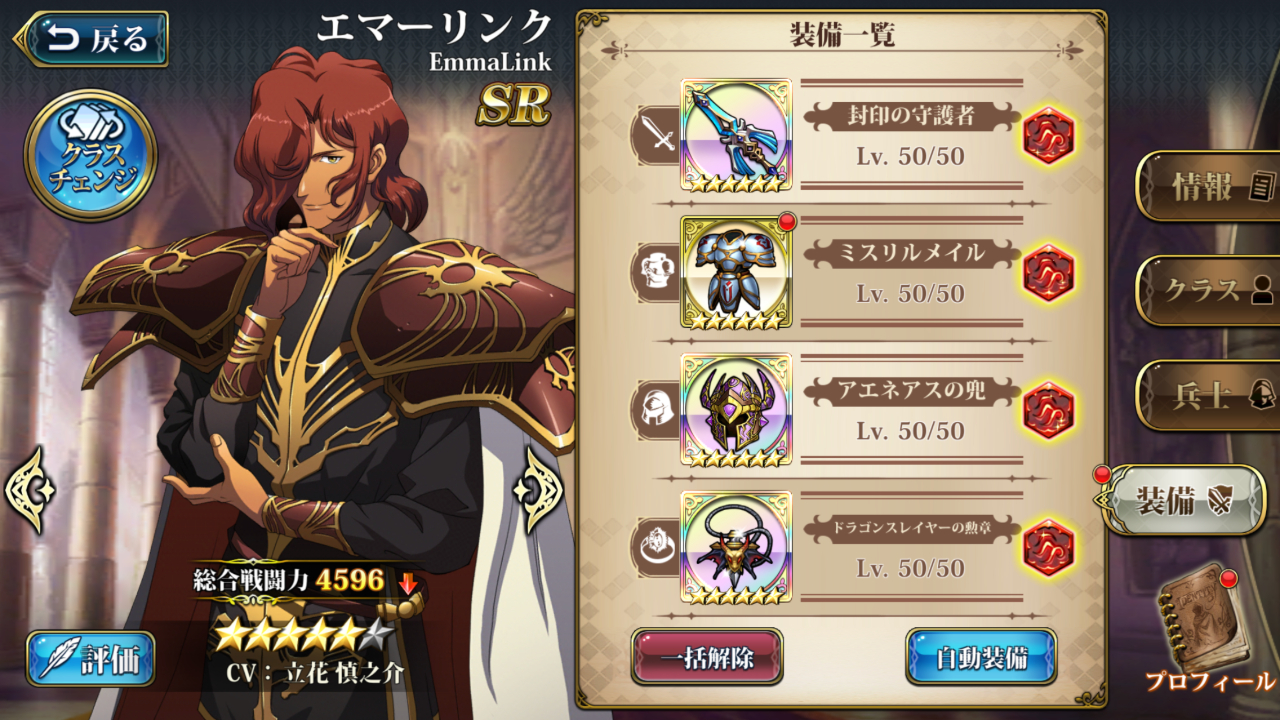
Task: Select the ドラゴンスレイヤーの勲章 accessory icon
Action: point(736,547)
